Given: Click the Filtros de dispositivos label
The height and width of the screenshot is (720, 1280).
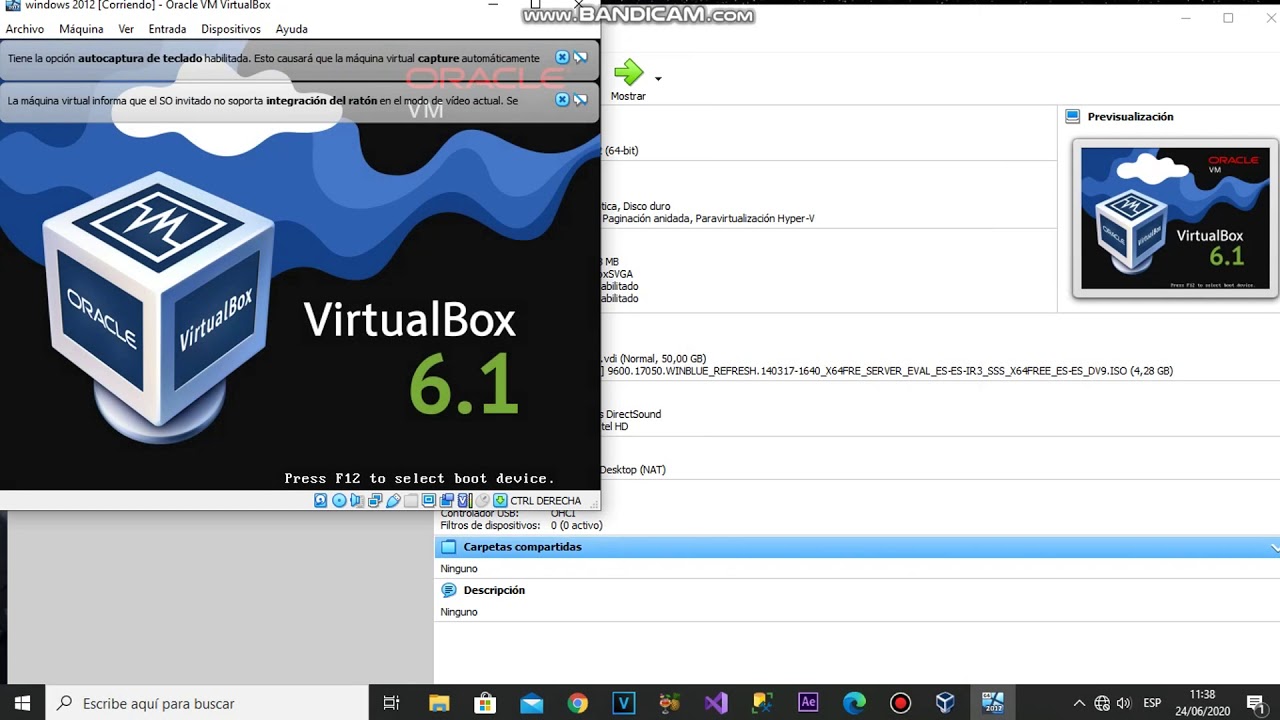Looking at the screenshot, I should (490, 525).
